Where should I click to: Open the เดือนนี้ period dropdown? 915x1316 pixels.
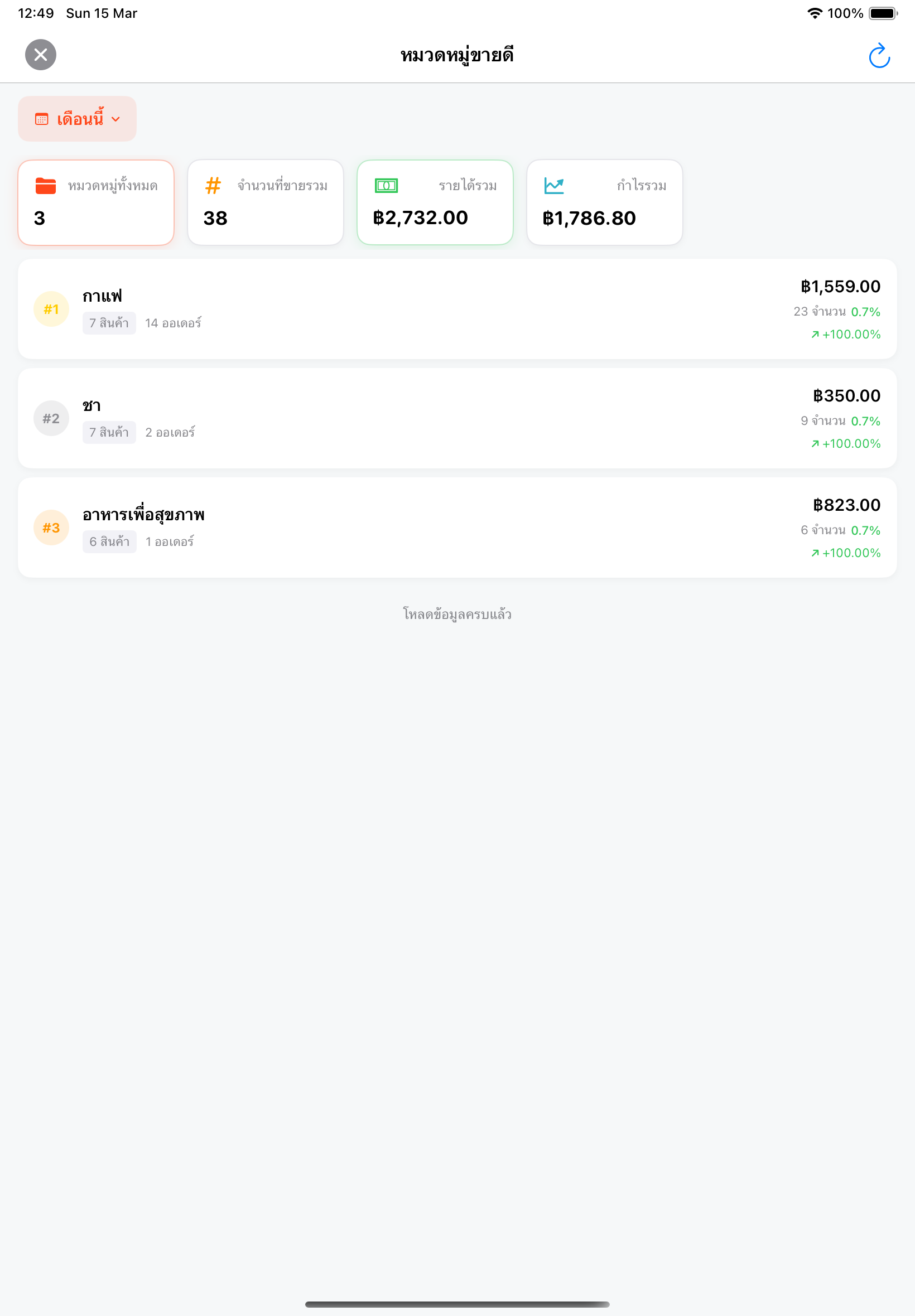pos(78,119)
